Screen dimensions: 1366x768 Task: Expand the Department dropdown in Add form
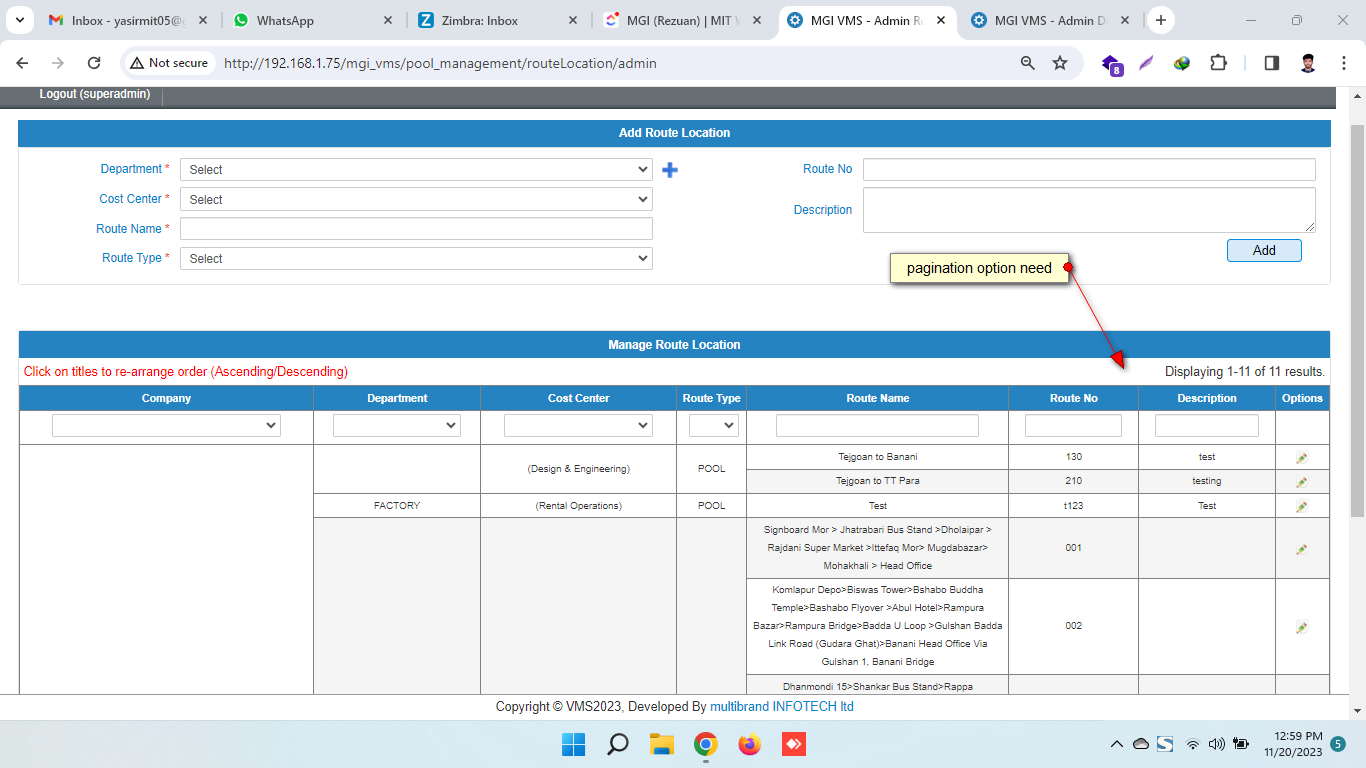[416, 170]
